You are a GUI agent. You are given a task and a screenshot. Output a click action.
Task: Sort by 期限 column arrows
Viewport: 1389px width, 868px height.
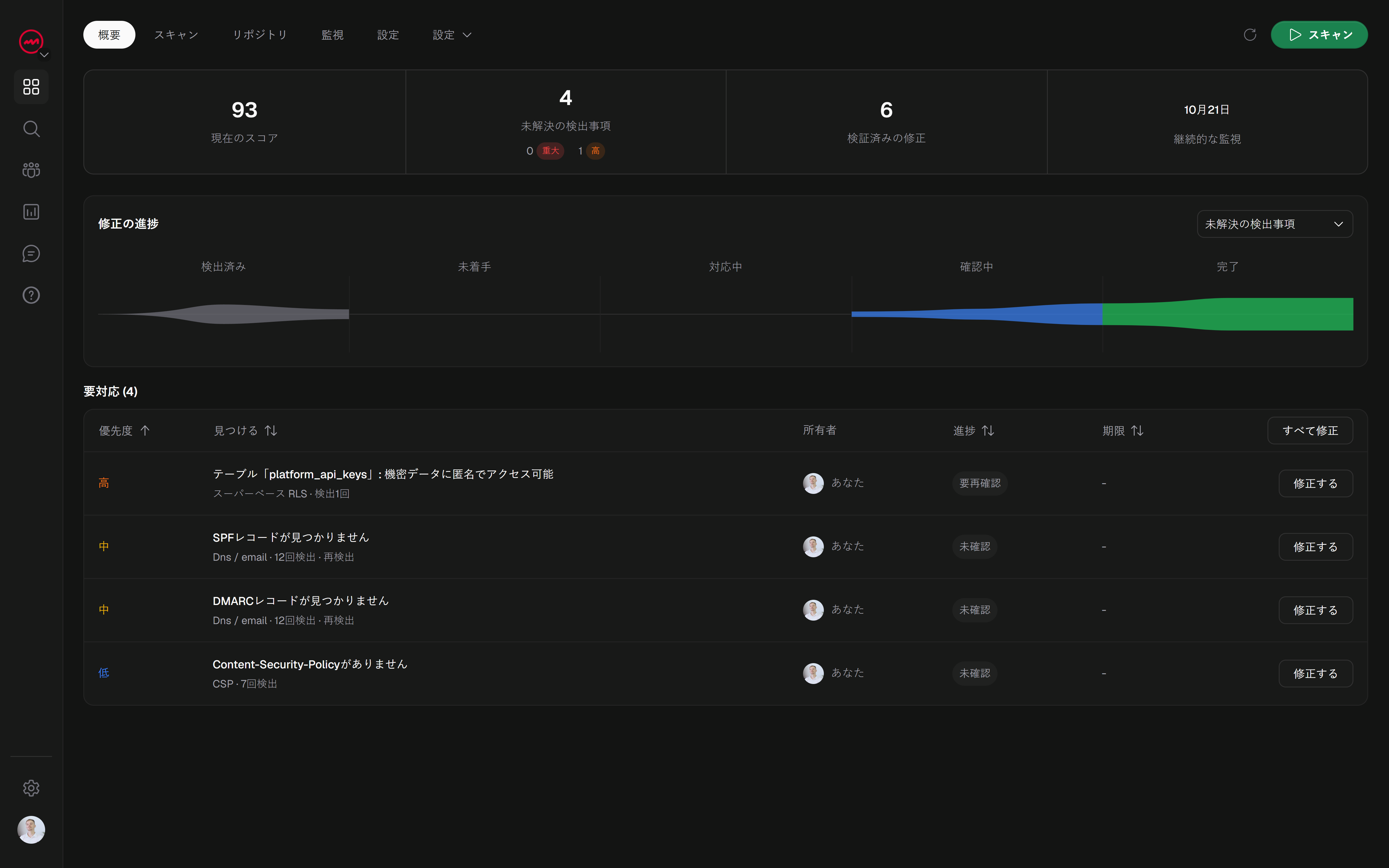coord(1137,431)
